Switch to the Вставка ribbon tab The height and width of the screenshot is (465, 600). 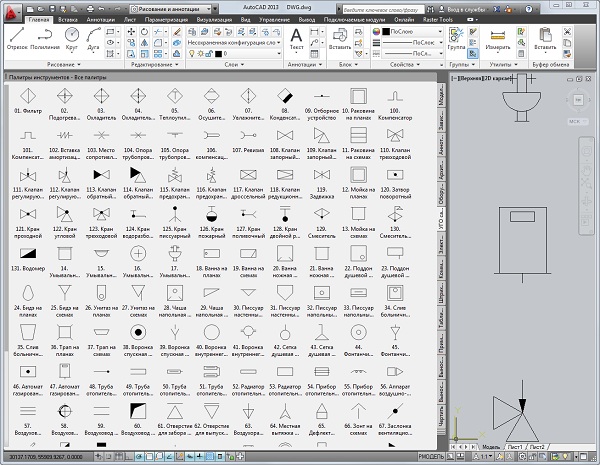tap(70, 19)
